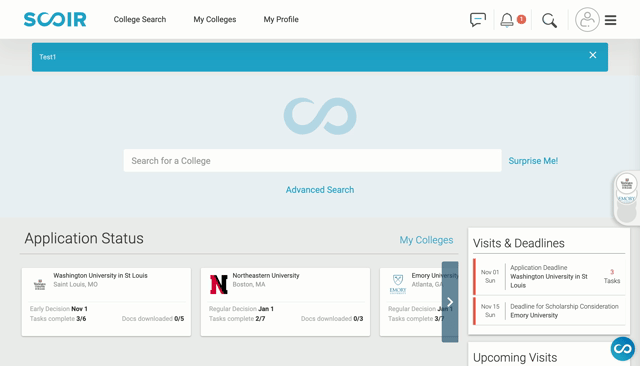The image size is (640, 366).
Task: Open the My Colleges menu item
Action: pos(215,20)
